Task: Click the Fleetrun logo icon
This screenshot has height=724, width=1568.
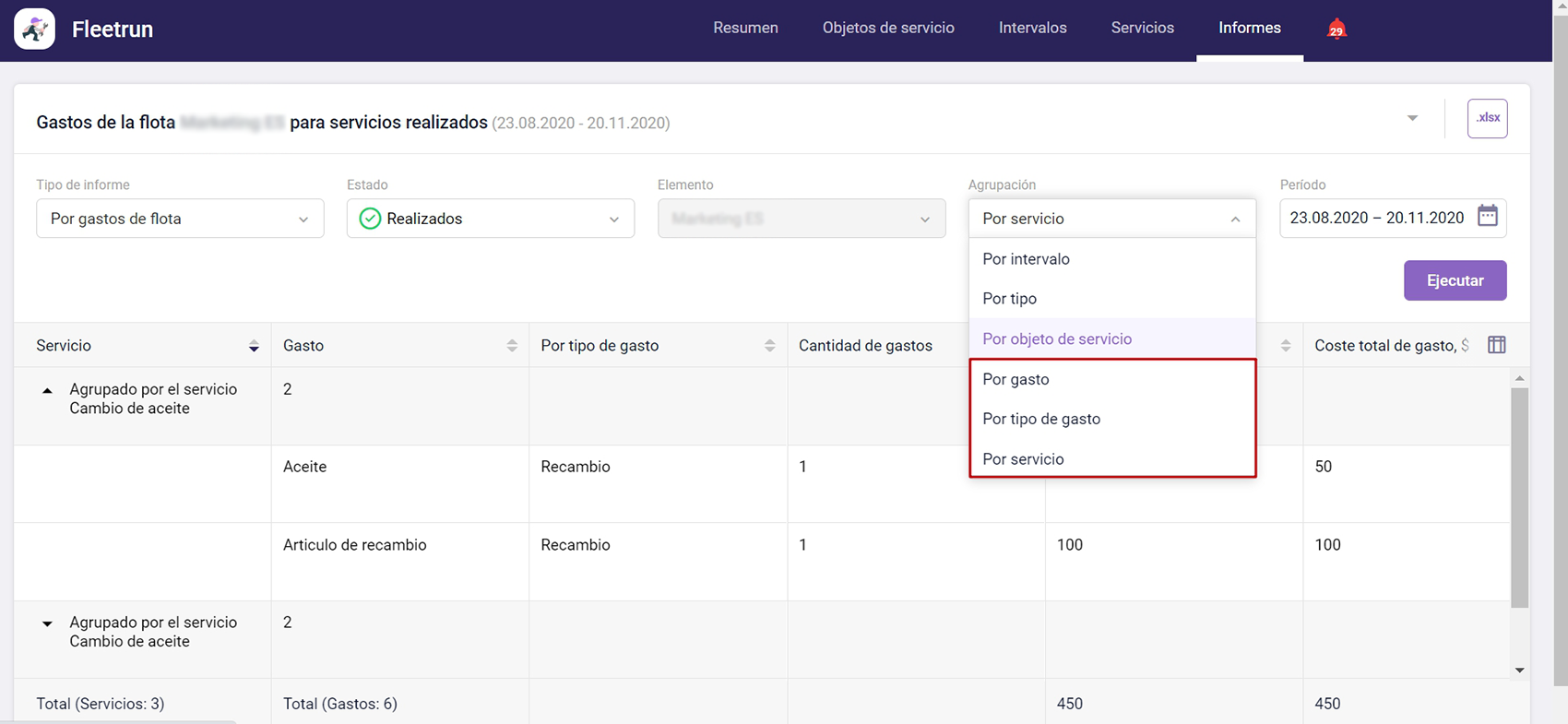Action: (x=34, y=30)
